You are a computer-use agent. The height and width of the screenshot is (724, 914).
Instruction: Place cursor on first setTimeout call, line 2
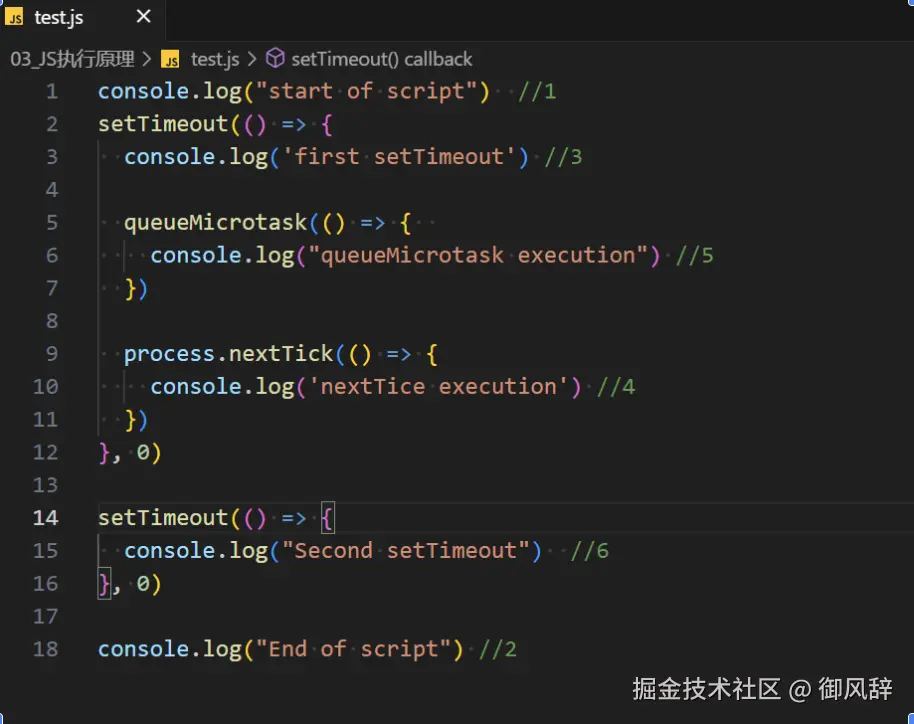pyautogui.click(x=163, y=124)
